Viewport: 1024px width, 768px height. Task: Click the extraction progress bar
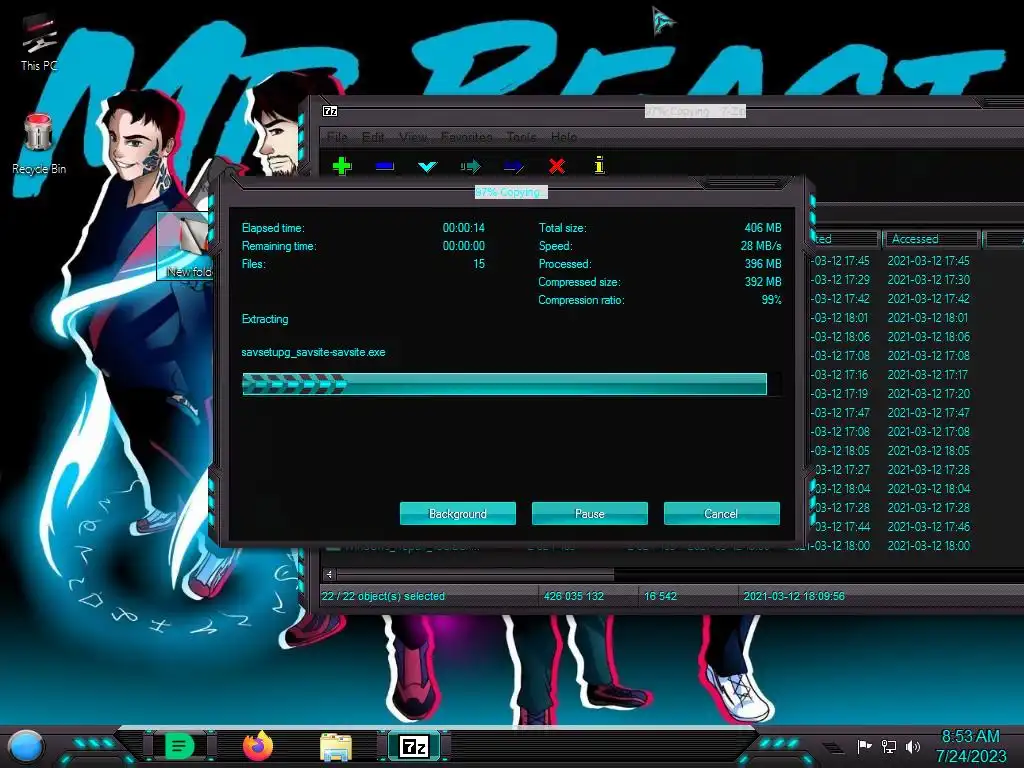click(x=511, y=384)
